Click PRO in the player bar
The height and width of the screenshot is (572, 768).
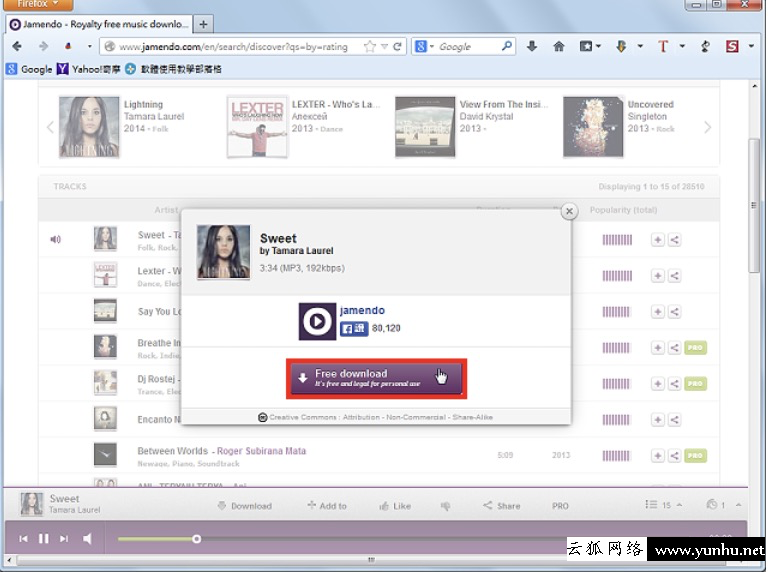pos(560,506)
